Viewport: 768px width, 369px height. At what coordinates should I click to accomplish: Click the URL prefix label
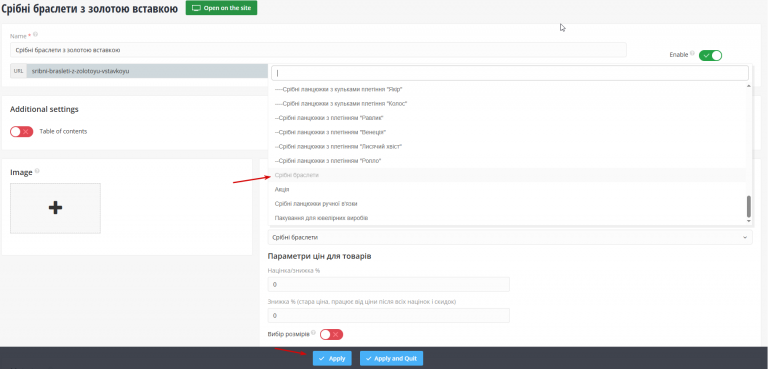point(19,71)
